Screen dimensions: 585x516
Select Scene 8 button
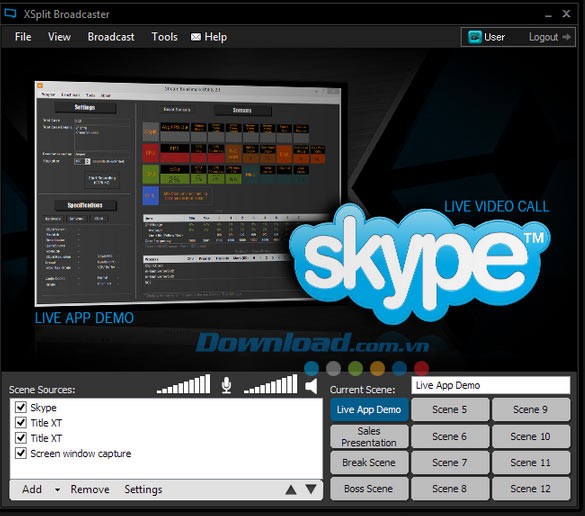[450, 489]
